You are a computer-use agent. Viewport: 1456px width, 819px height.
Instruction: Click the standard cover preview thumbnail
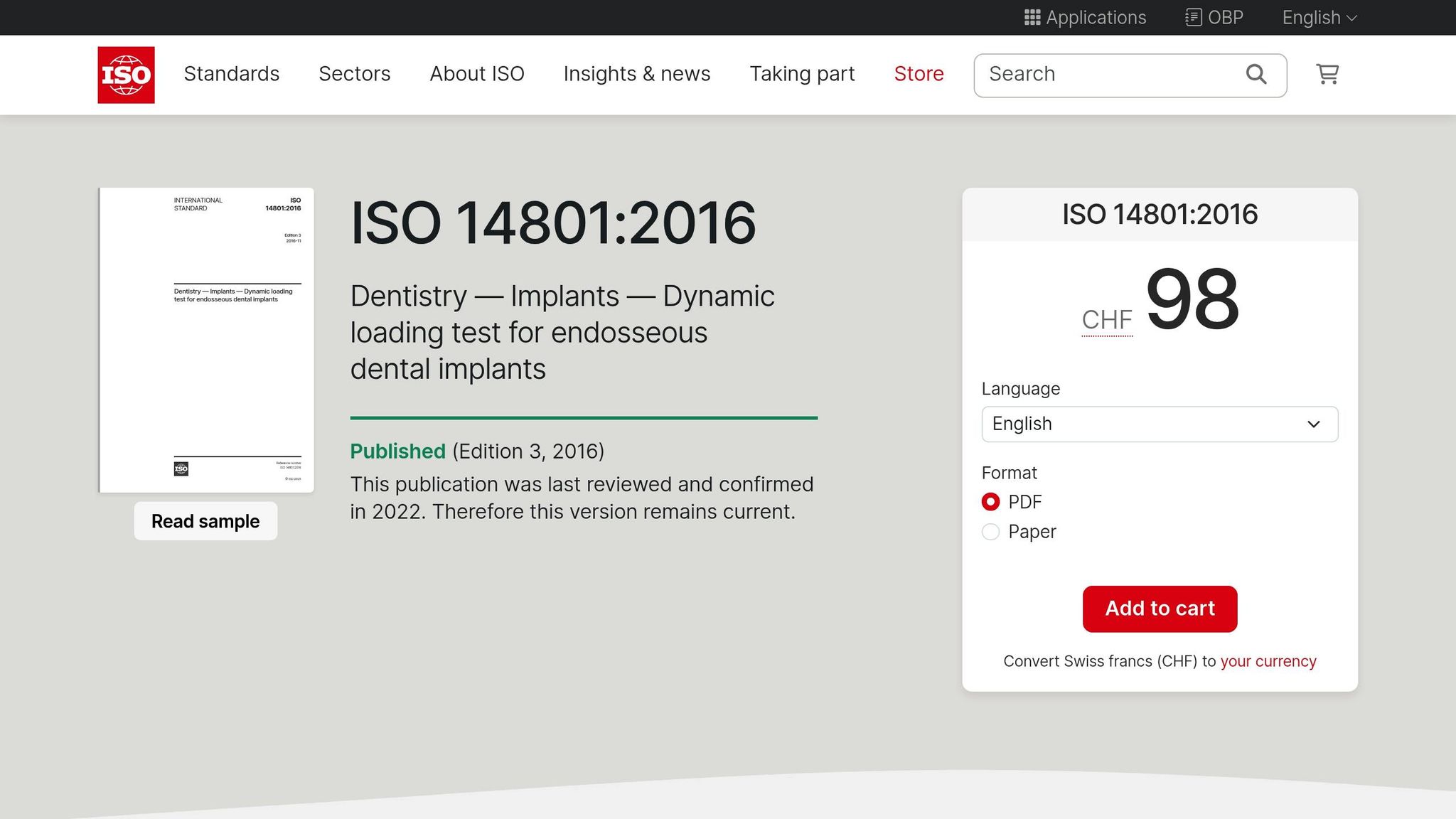click(x=205, y=339)
